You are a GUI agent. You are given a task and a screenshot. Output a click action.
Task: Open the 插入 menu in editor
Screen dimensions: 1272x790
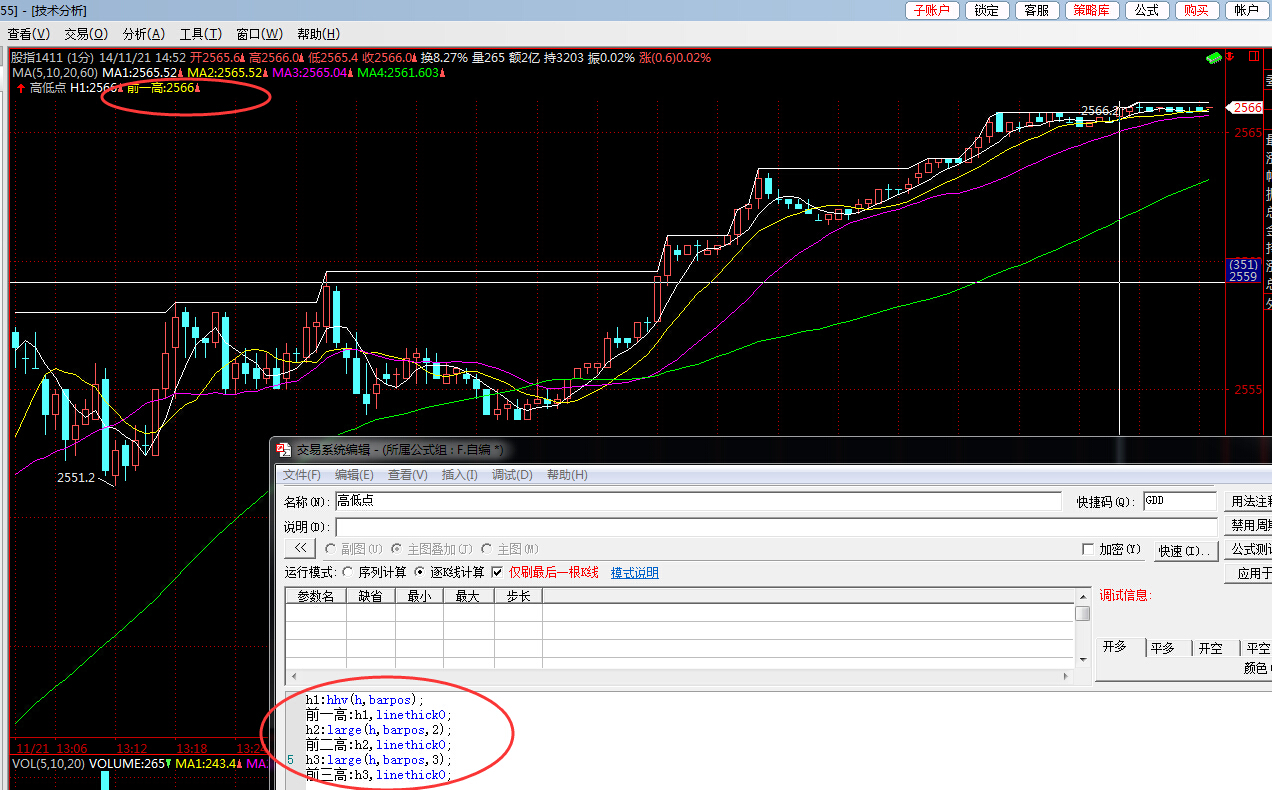[x=459, y=475]
